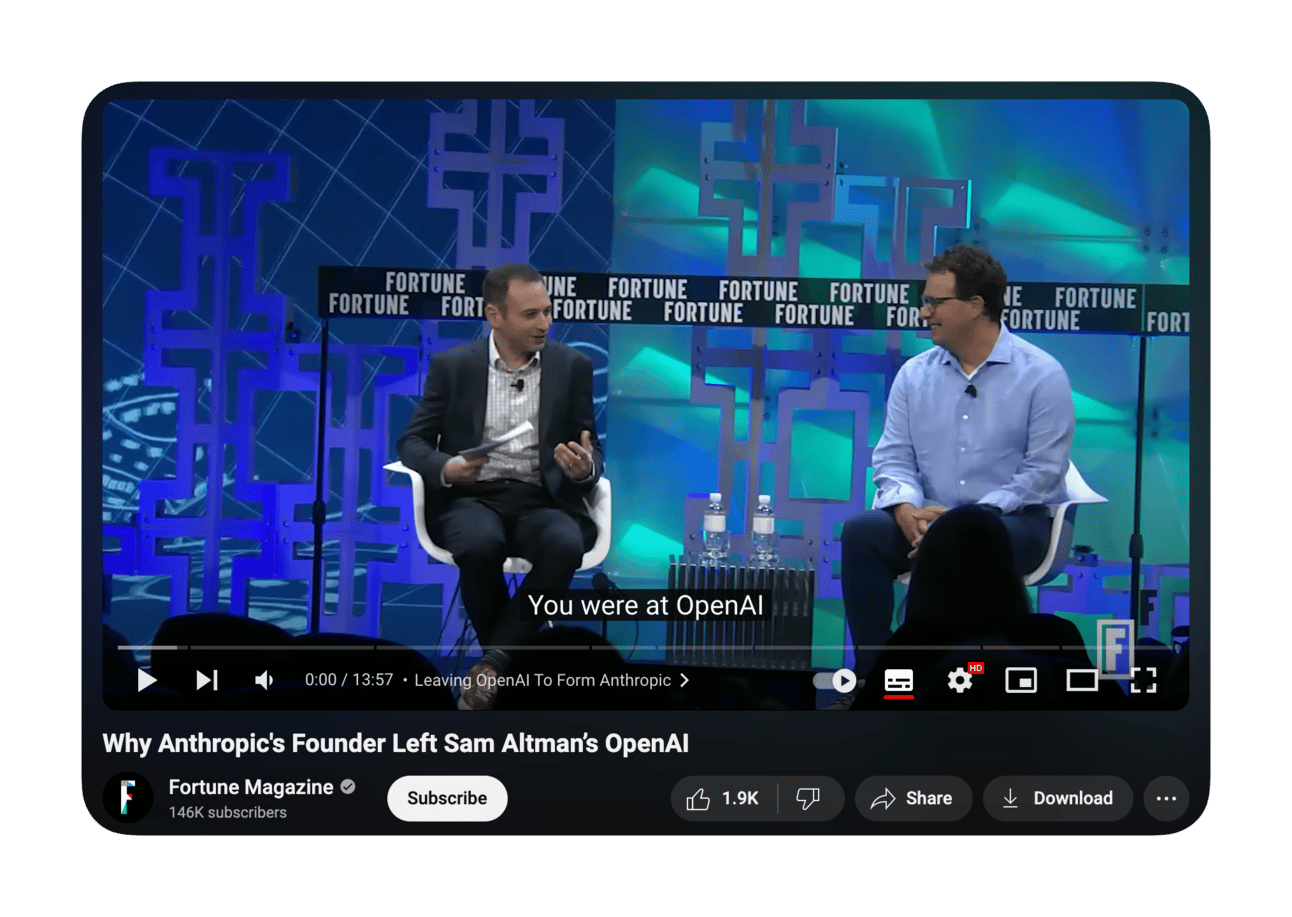Skip to the next video
Viewport: 1292px width, 917px height.
[207, 680]
